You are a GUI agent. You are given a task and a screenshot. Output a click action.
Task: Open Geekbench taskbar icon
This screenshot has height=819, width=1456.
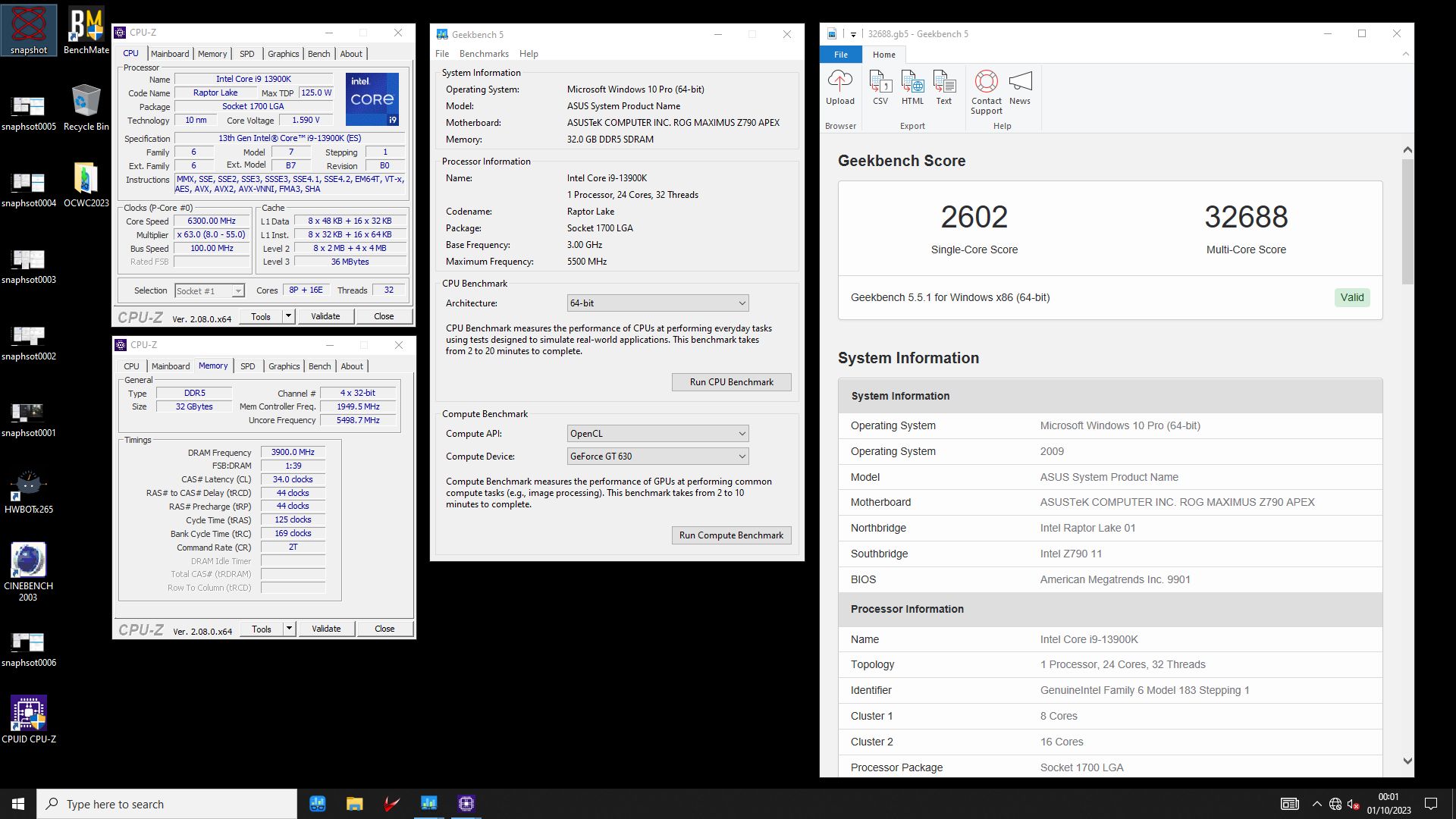pyautogui.click(x=428, y=804)
